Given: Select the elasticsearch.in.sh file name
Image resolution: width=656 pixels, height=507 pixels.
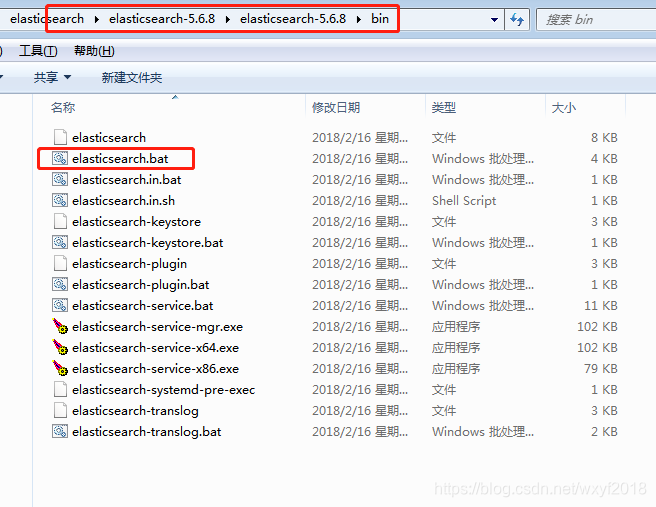Looking at the screenshot, I should pyautogui.click(x=123, y=200).
